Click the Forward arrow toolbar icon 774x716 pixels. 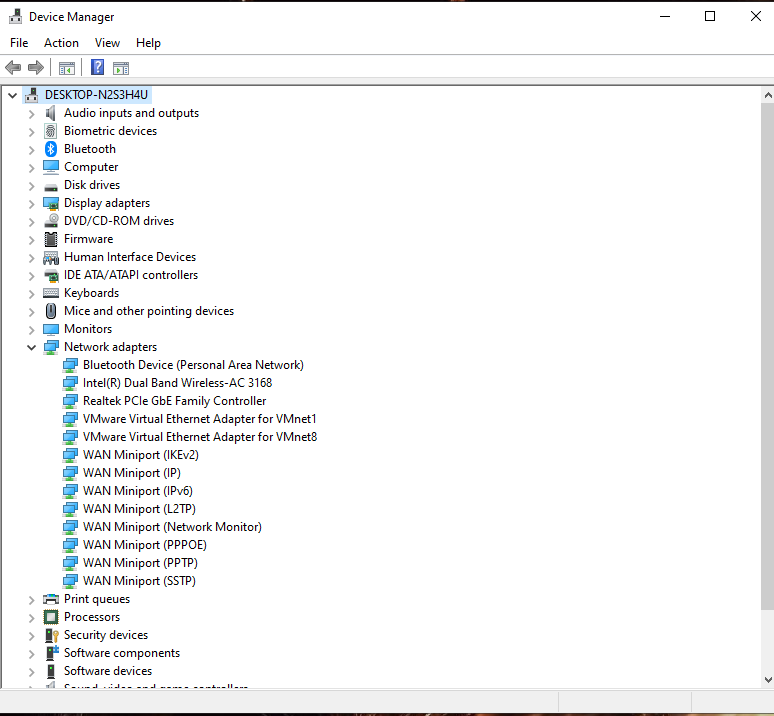36,68
